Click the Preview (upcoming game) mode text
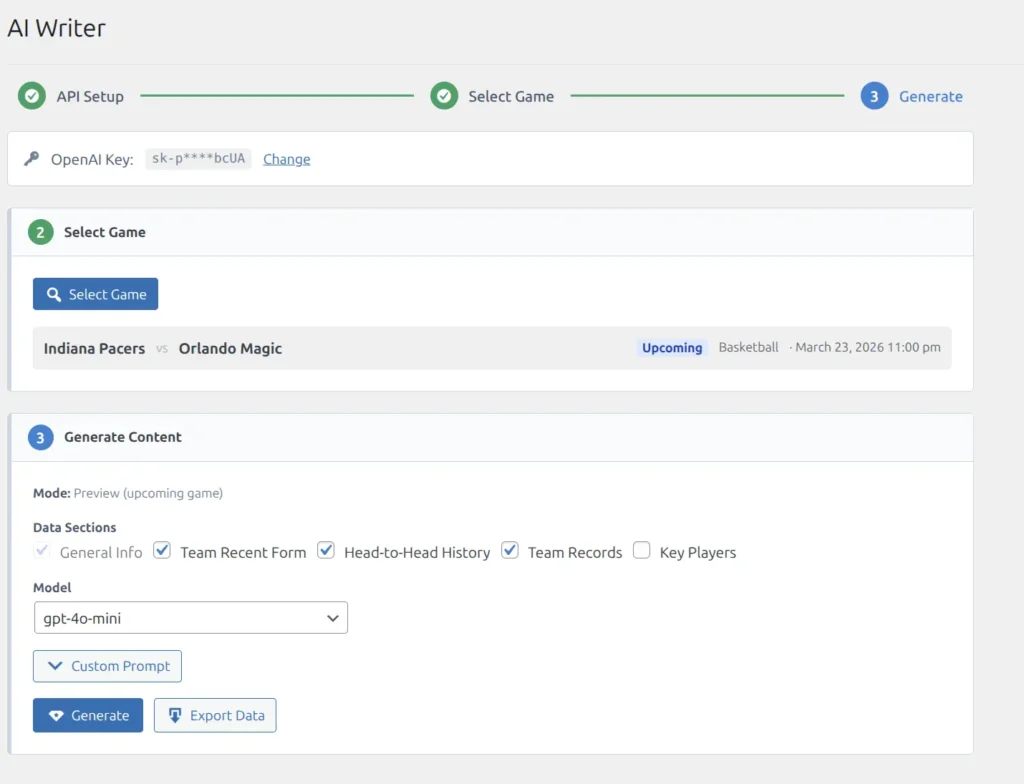The height and width of the screenshot is (784, 1024). click(148, 493)
